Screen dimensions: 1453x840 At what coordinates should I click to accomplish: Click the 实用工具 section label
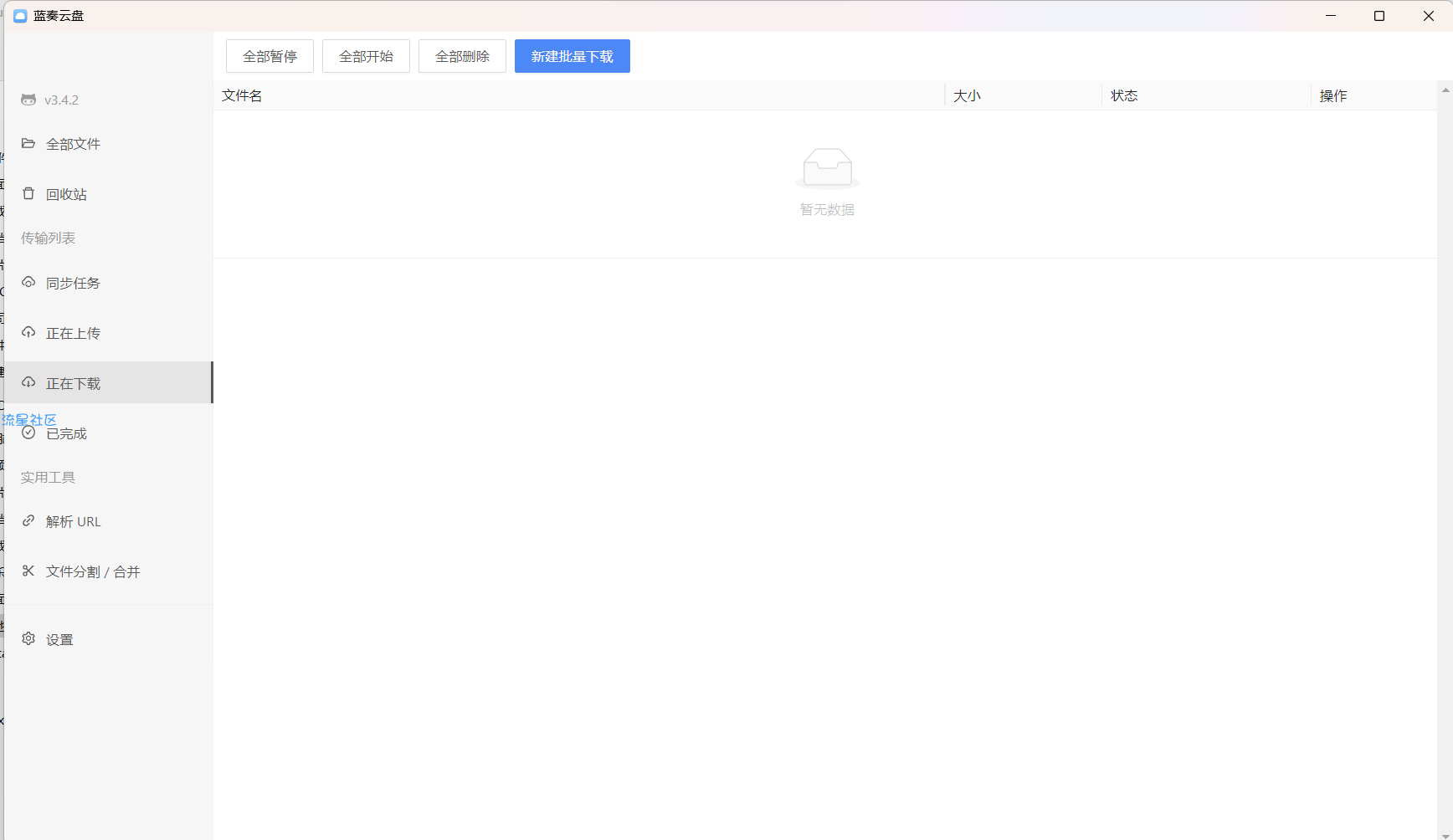pyautogui.click(x=48, y=477)
